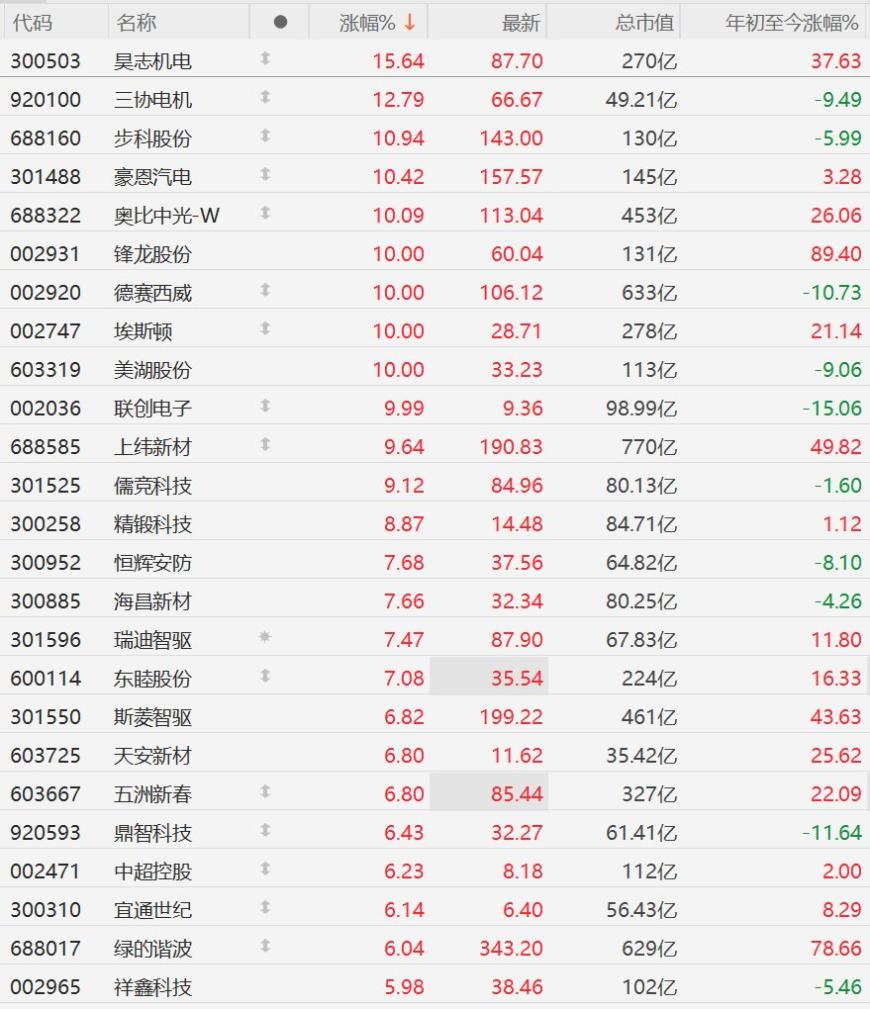This screenshot has height=1009, width=870.
Task: Click the 名称 column header
Action: (x=136, y=23)
